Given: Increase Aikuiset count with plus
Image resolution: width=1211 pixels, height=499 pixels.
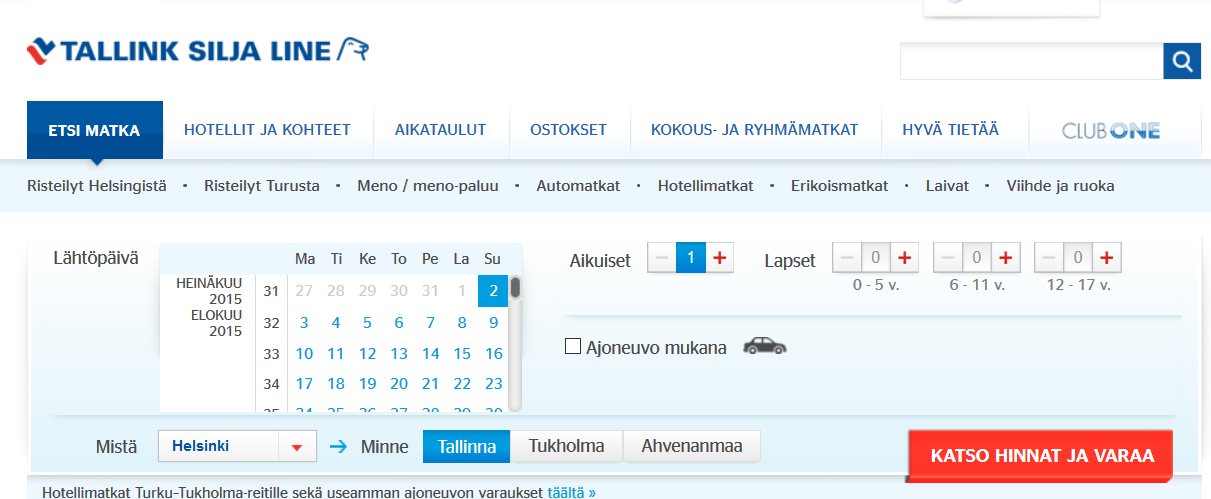Looking at the screenshot, I should (719, 259).
